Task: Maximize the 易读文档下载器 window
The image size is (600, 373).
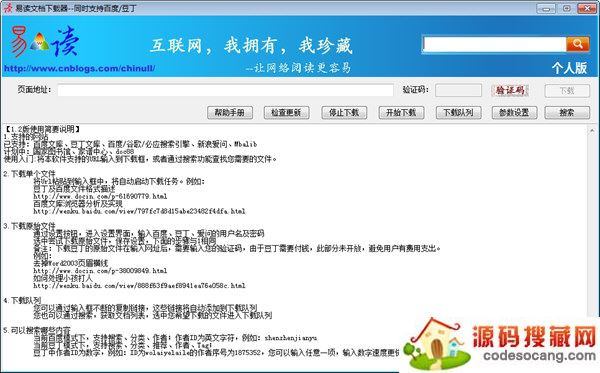Action: (567, 8)
